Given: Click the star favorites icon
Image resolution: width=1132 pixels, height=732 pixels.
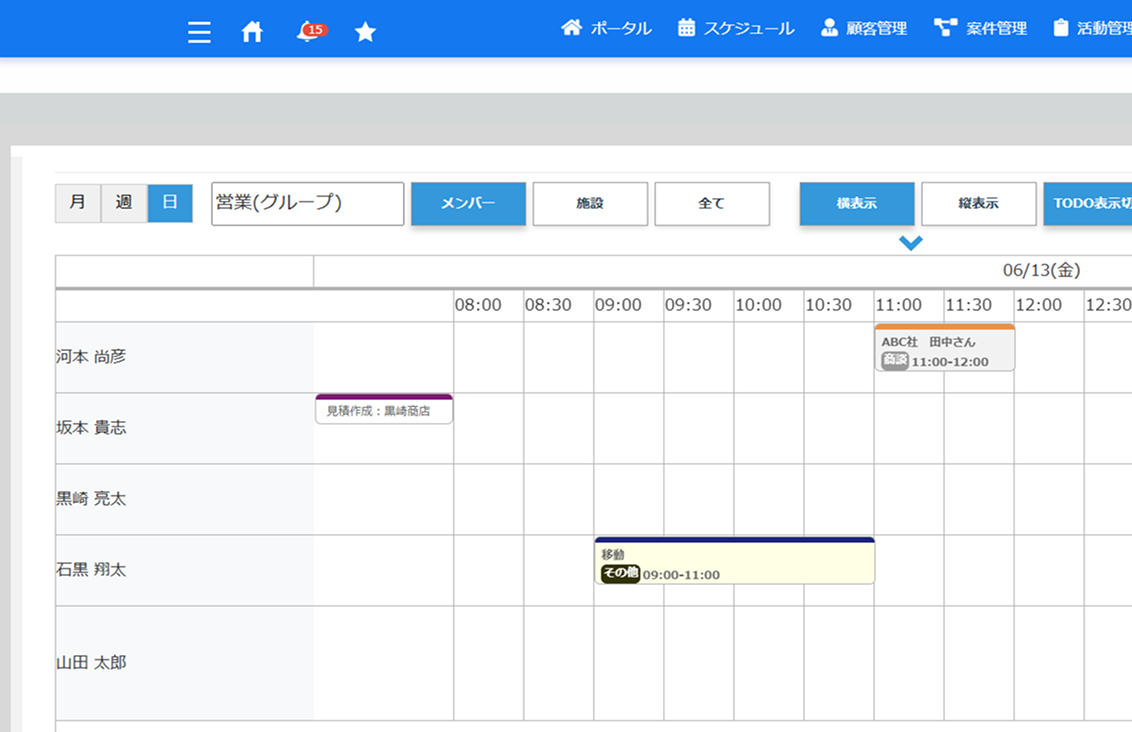Looking at the screenshot, I should click(365, 32).
